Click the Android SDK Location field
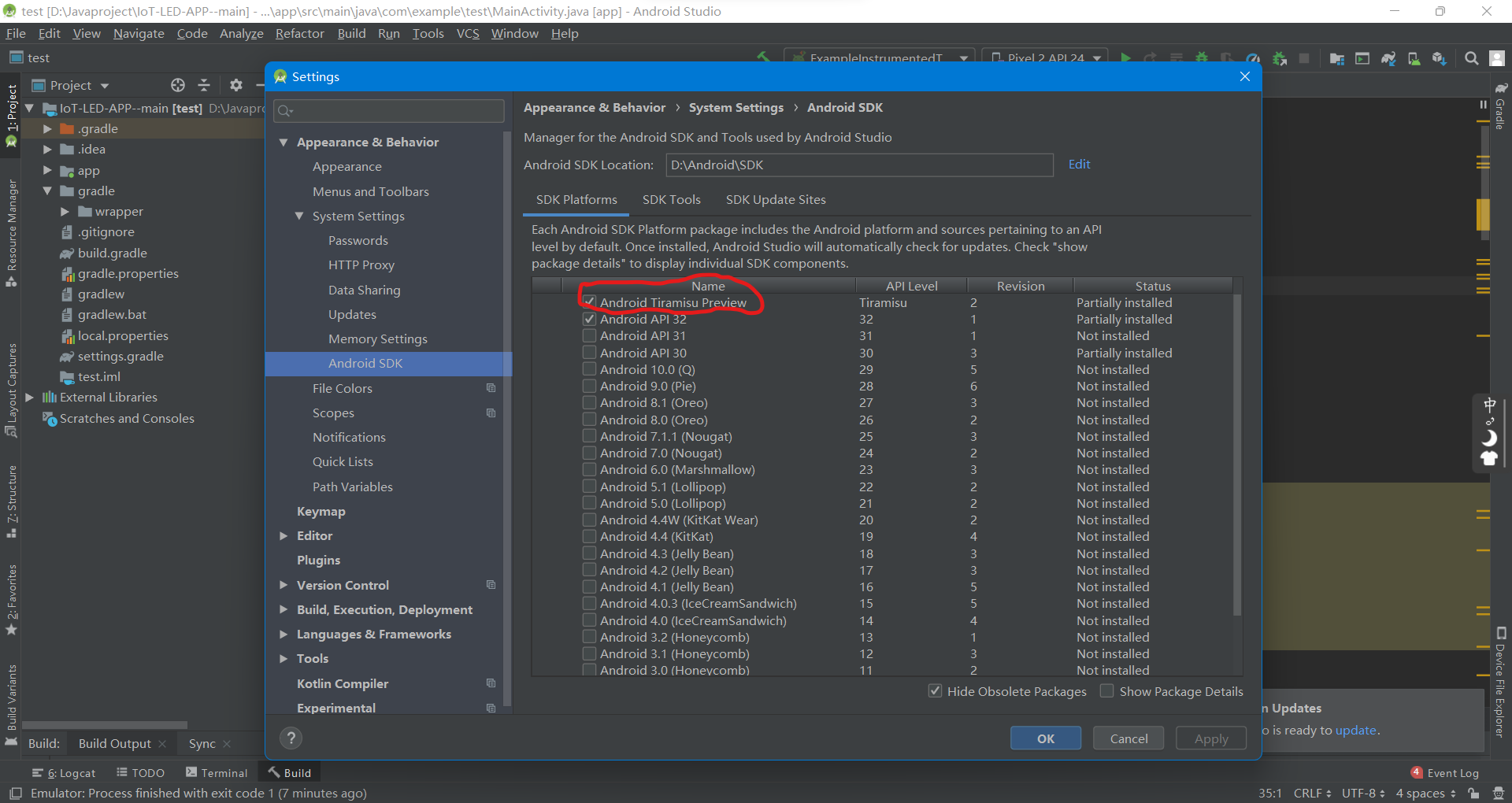 point(859,165)
